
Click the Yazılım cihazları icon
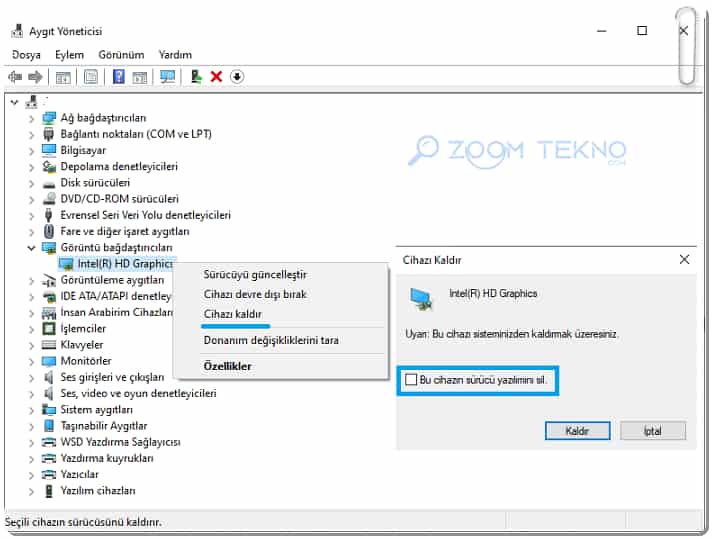tap(49, 491)
